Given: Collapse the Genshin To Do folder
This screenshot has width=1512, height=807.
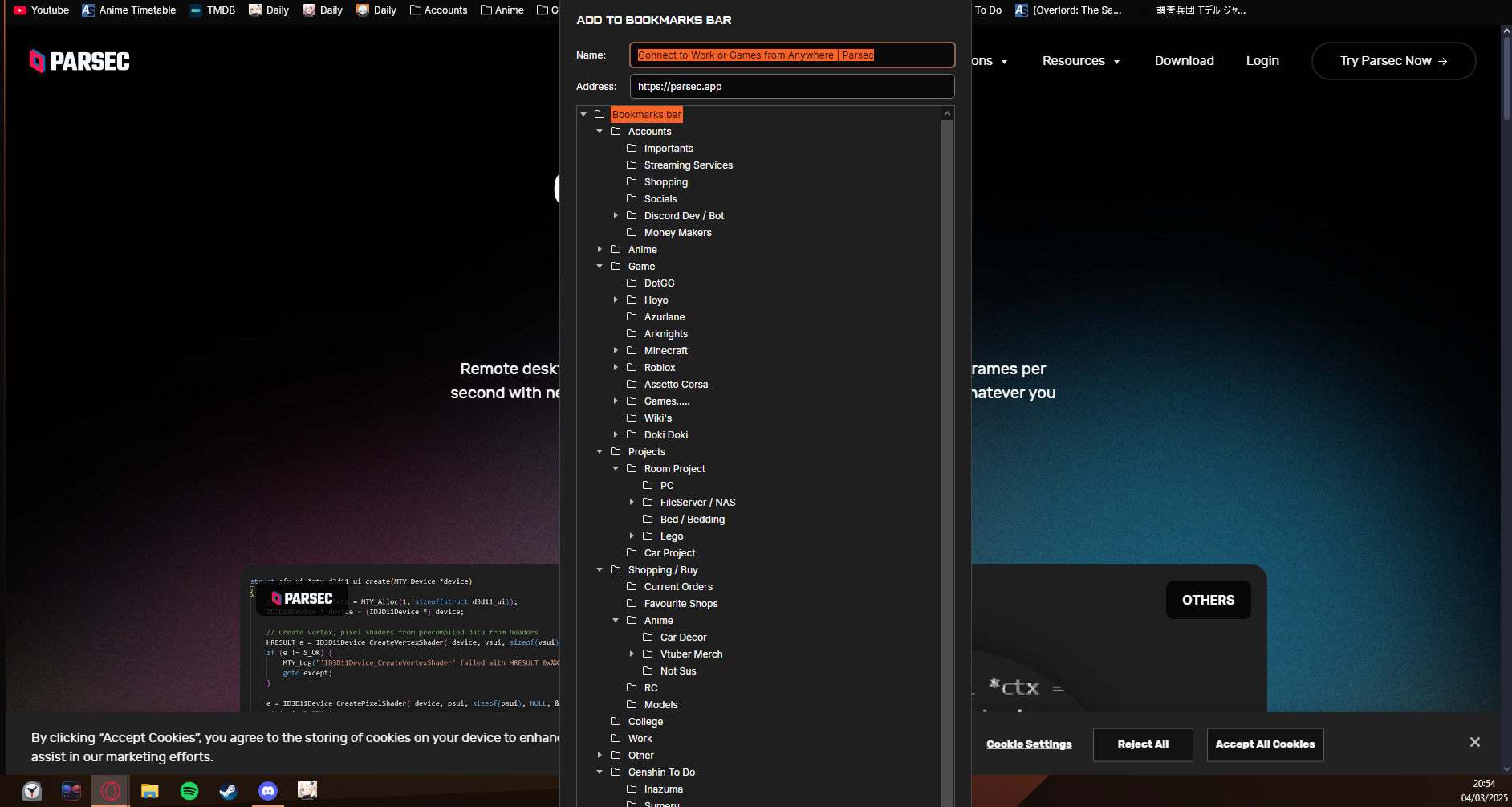Looking at the screenshot, I should (x=600, y=772).
